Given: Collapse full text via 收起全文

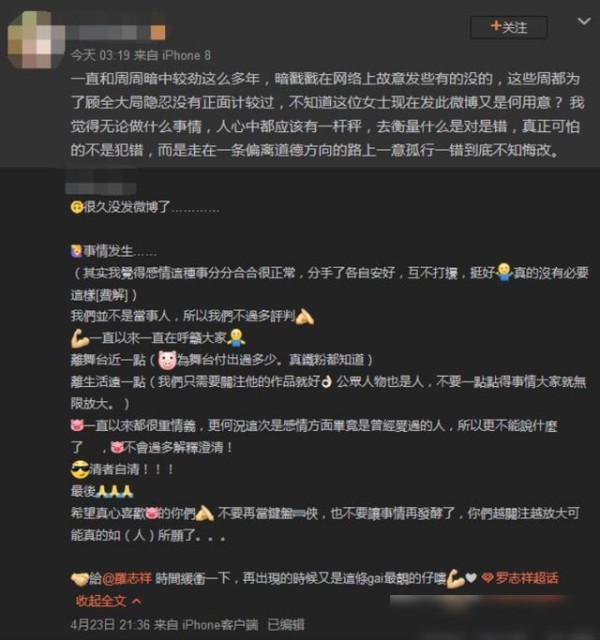Looking at the screenshot, I should tap(109, 601).
